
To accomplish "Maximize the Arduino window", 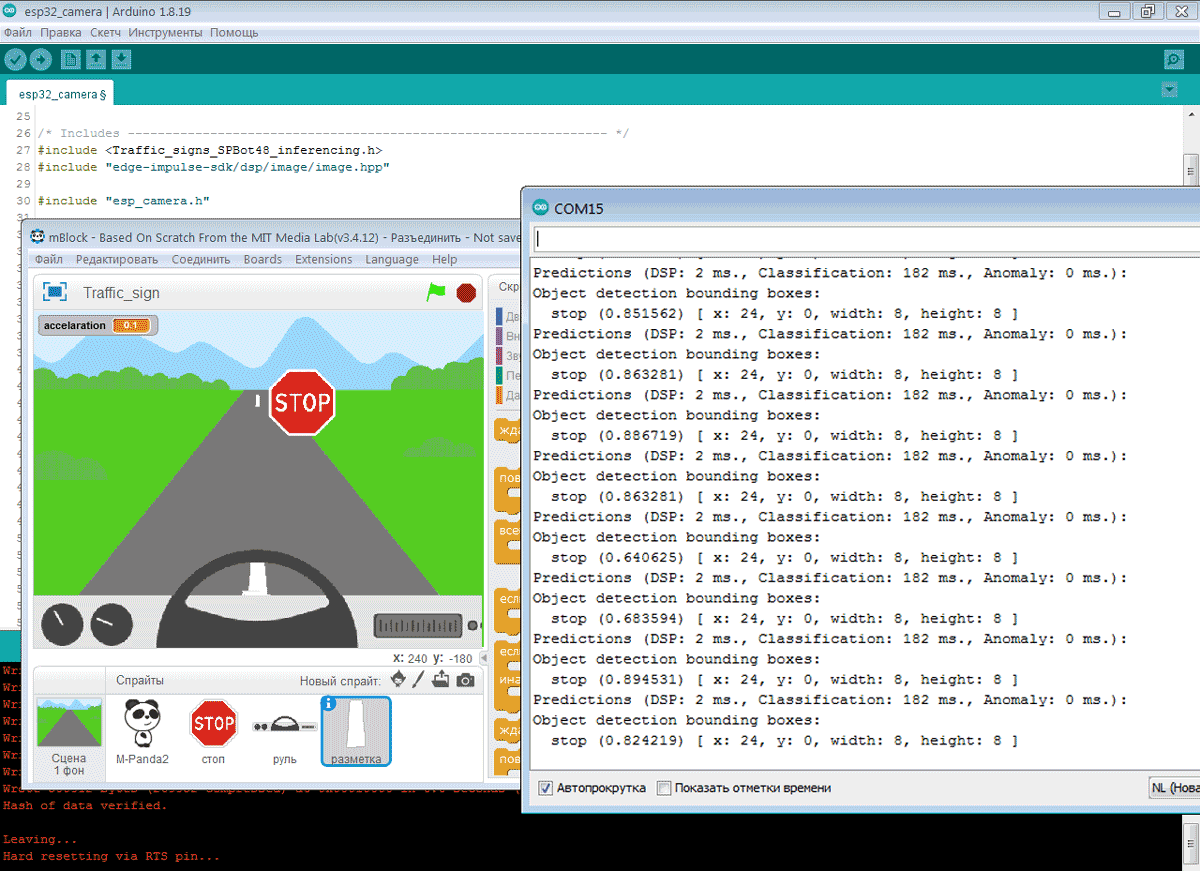I will click(1148, 11).
